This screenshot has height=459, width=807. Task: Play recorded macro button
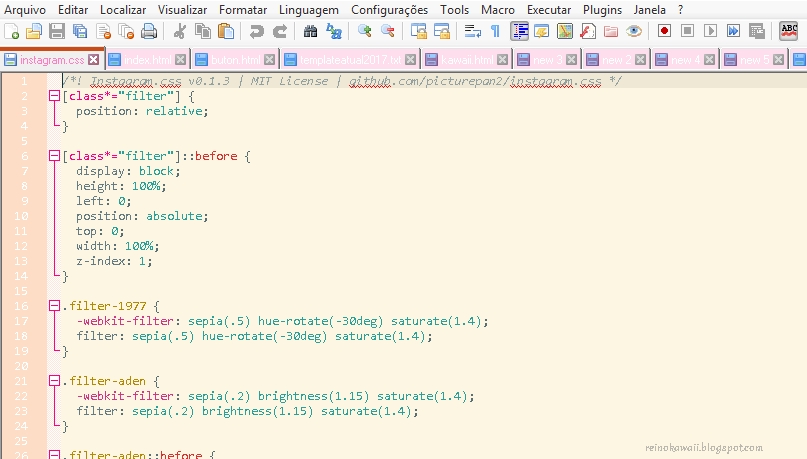[x=710, y=31]
